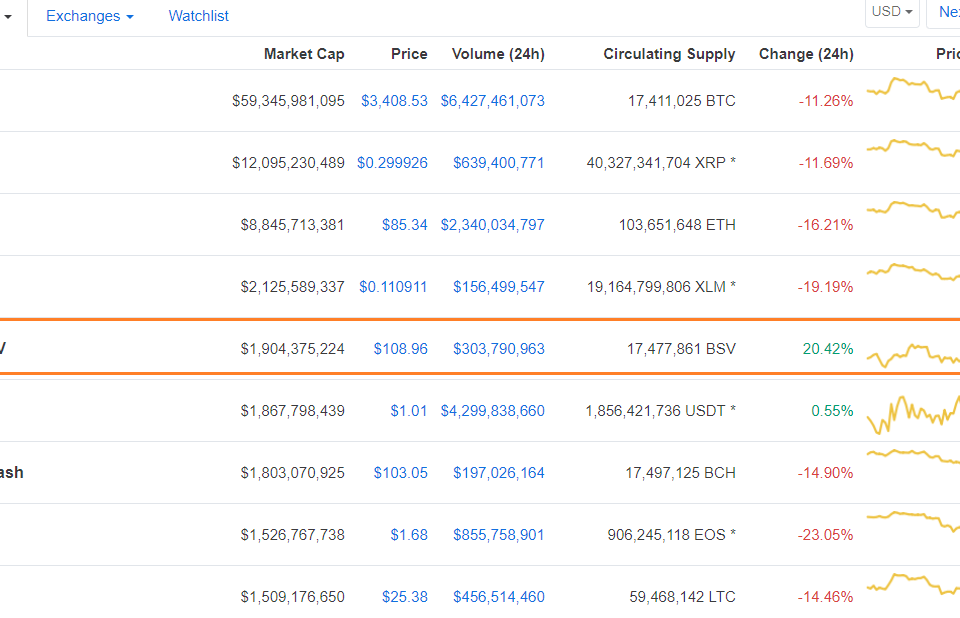The width and height of the screenshot is (960, 618).
Task: Open Litecoin price sparkline chart
Action: pos(913,584)
